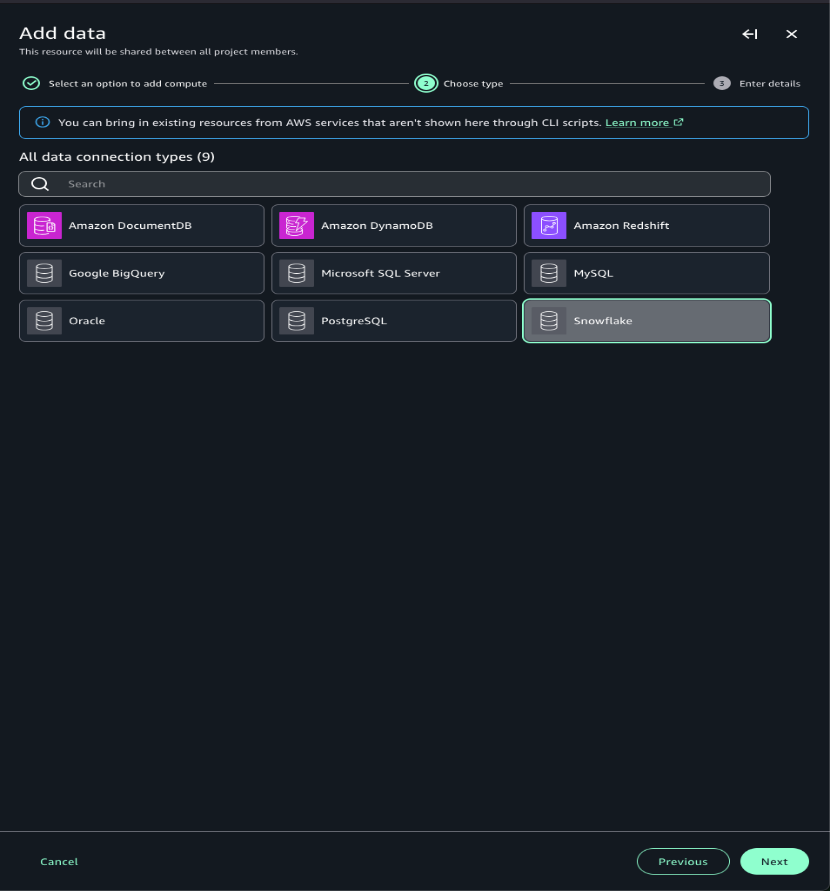Open the Learn more link

tap(637, 123)
